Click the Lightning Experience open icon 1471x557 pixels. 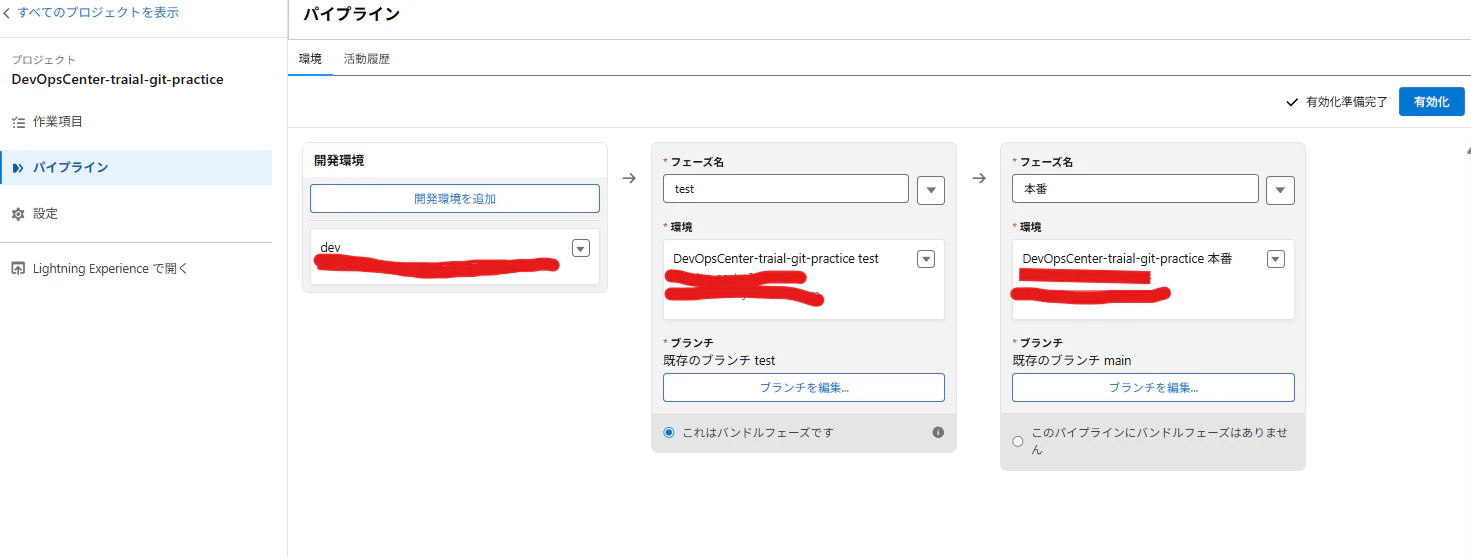click(18, 269)
